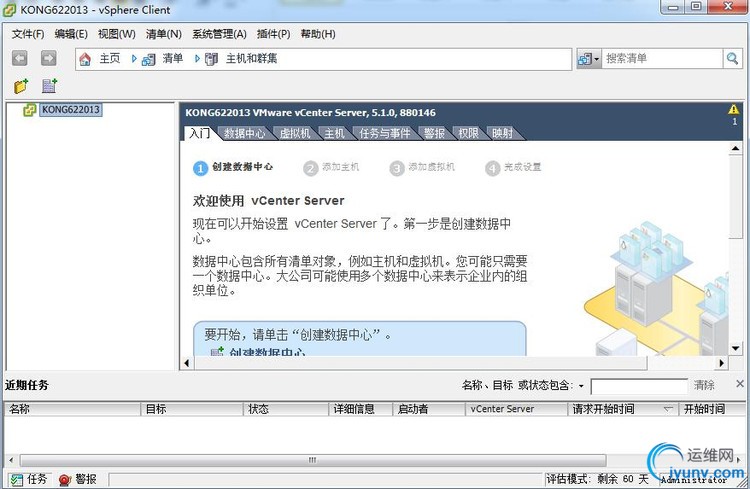Click the 详细信息 column header

pos(361,409)
